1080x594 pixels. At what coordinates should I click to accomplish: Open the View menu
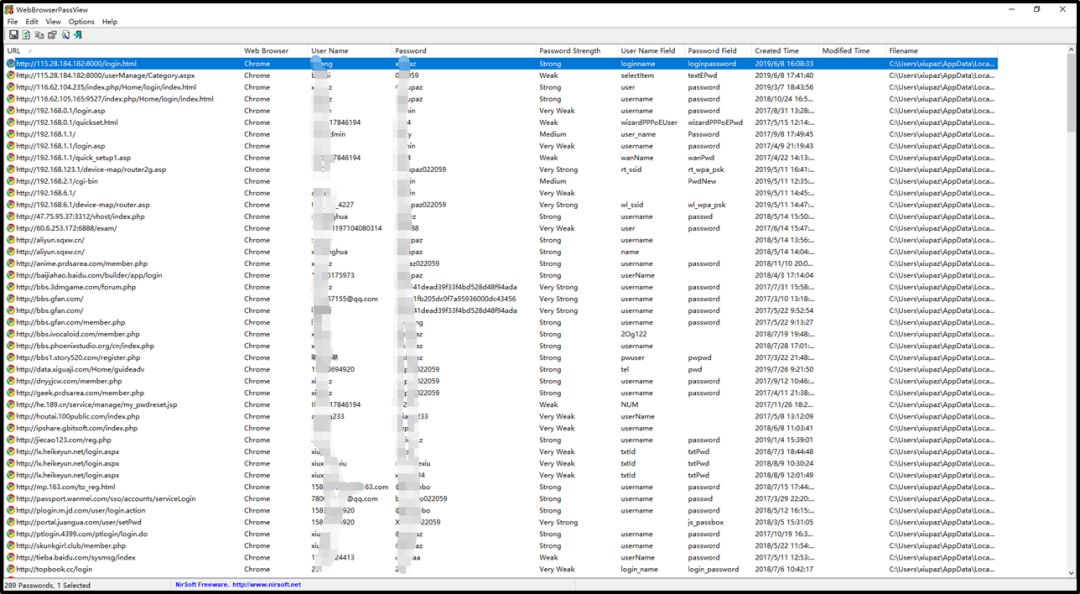(x=53, y=21)
